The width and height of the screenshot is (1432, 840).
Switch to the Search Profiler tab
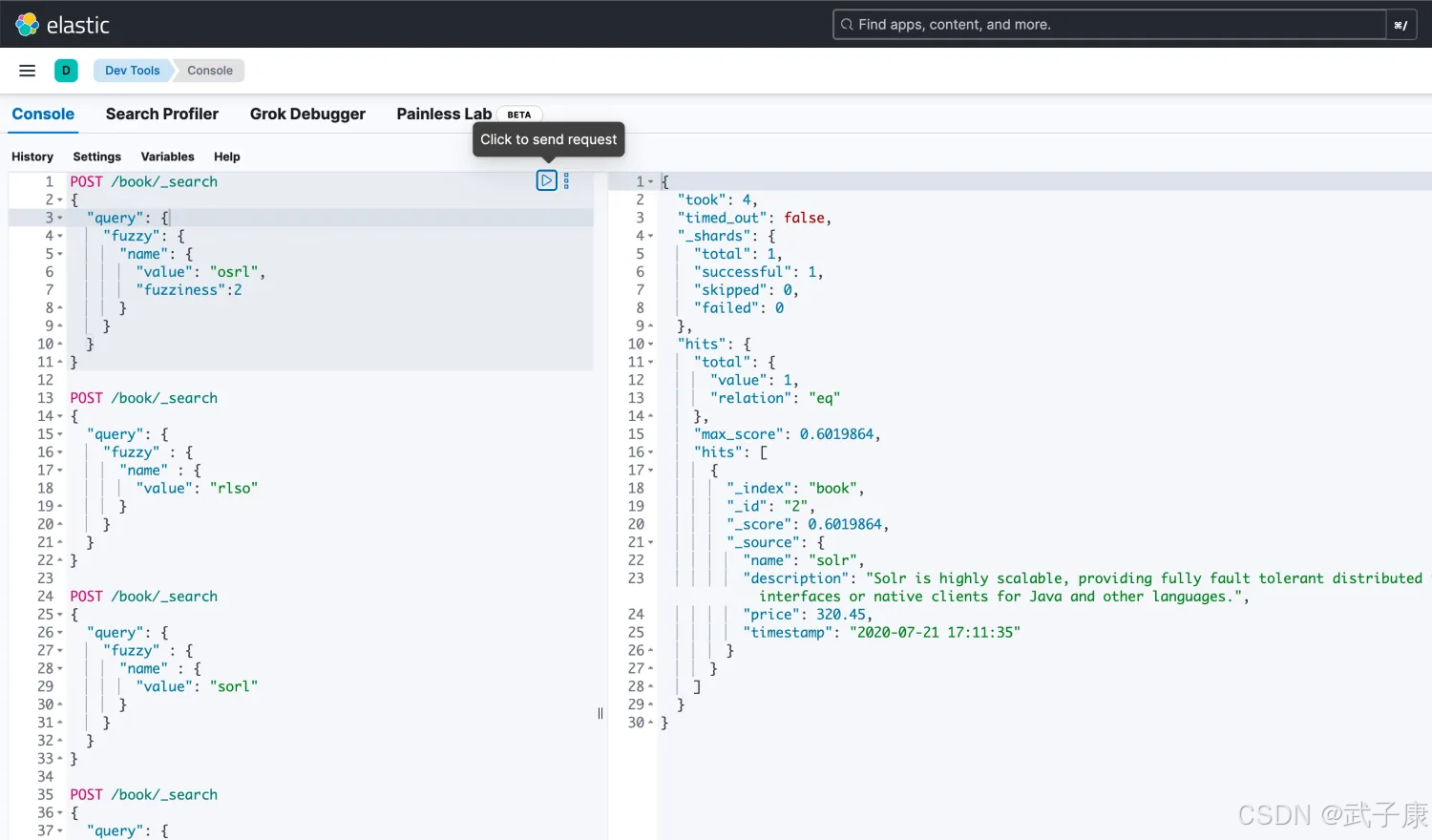[x=161, y=114]
